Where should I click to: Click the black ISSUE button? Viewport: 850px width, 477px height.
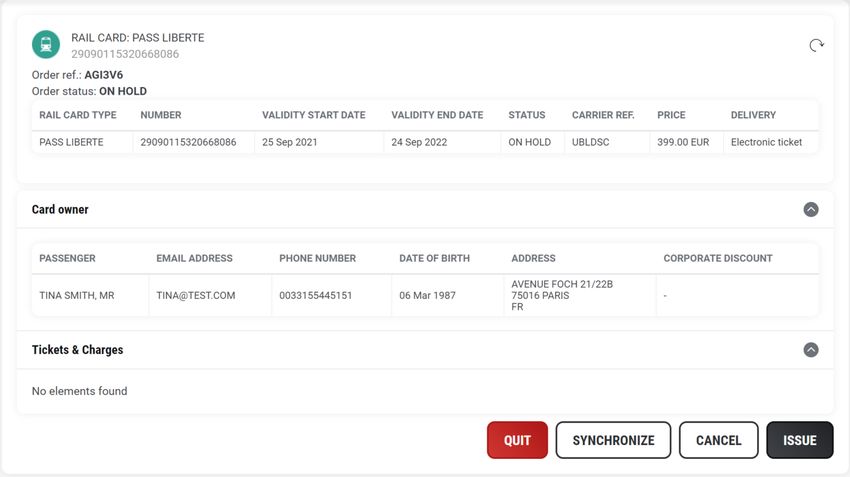800,440
